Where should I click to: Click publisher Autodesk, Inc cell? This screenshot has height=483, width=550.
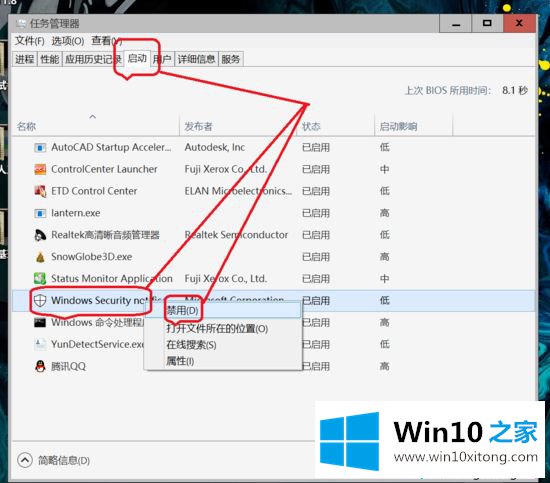pos(215,148)
